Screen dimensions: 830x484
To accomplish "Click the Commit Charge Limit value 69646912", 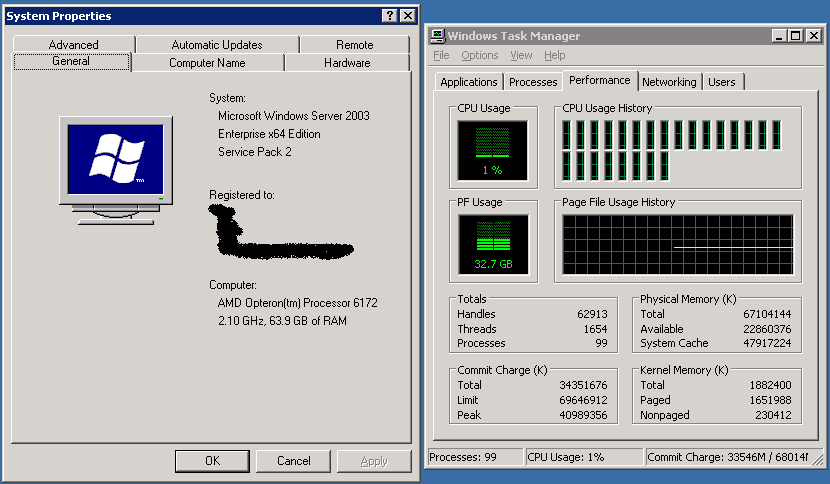I will [583, 400].
